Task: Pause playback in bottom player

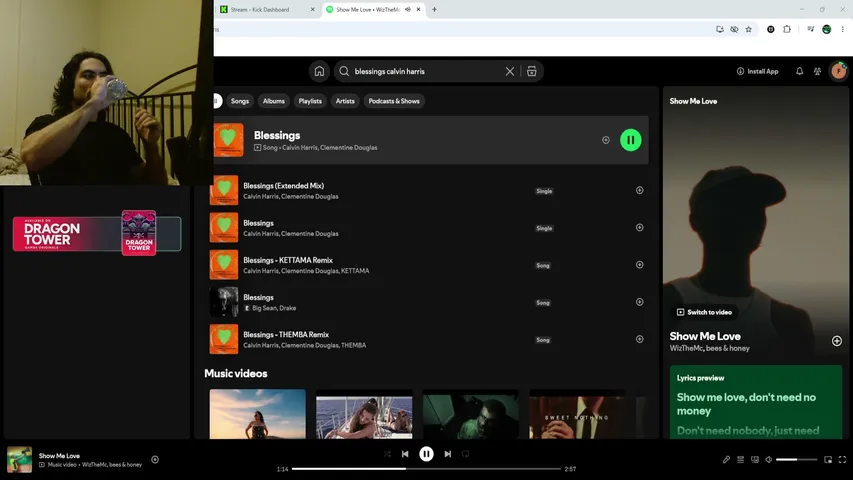Action: (x=426, y=454)
